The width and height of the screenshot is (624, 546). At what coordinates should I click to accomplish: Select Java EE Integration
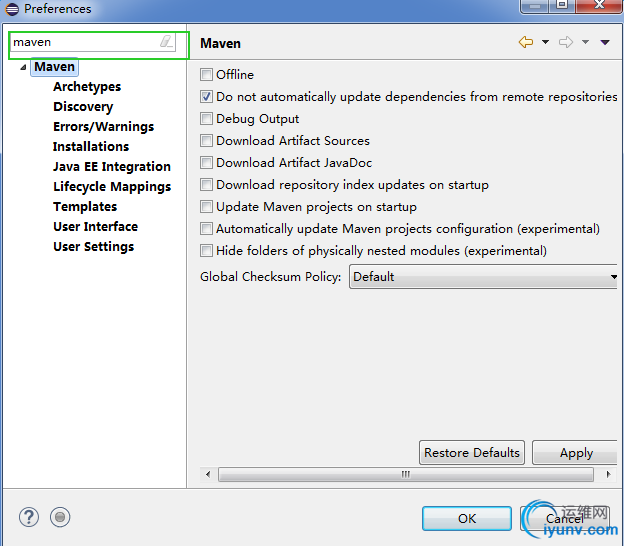112,166
